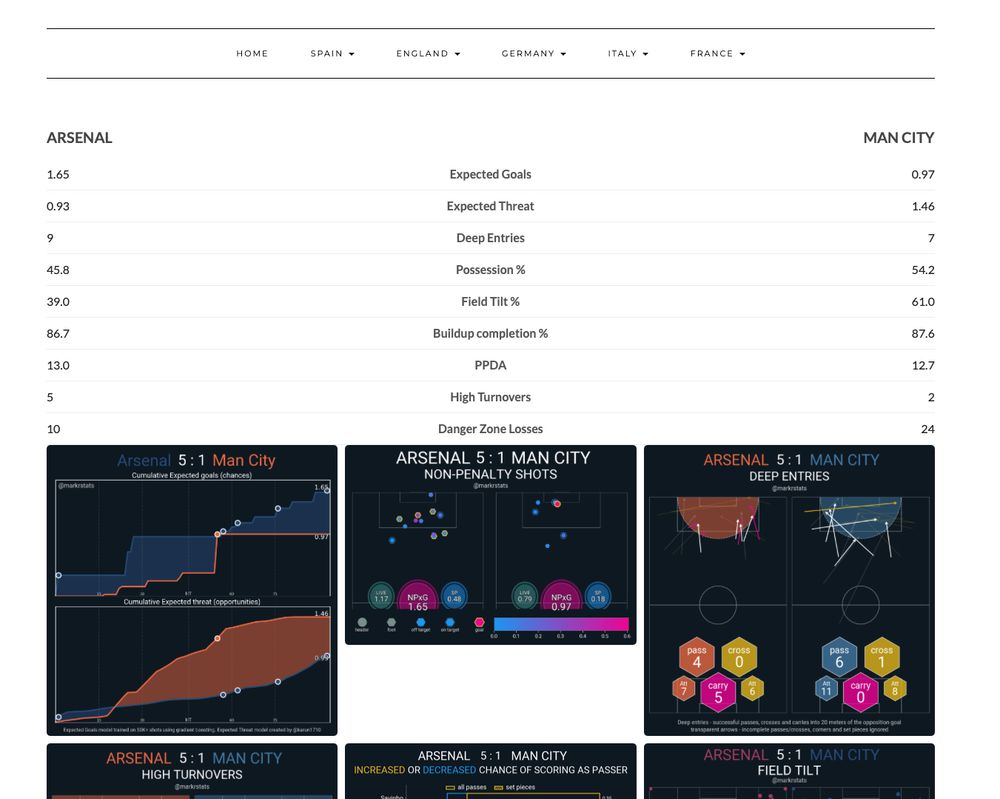This screenshot has width=1000, height=799.
Task: Select the Expected Goals row label
Action: [490, 174]
